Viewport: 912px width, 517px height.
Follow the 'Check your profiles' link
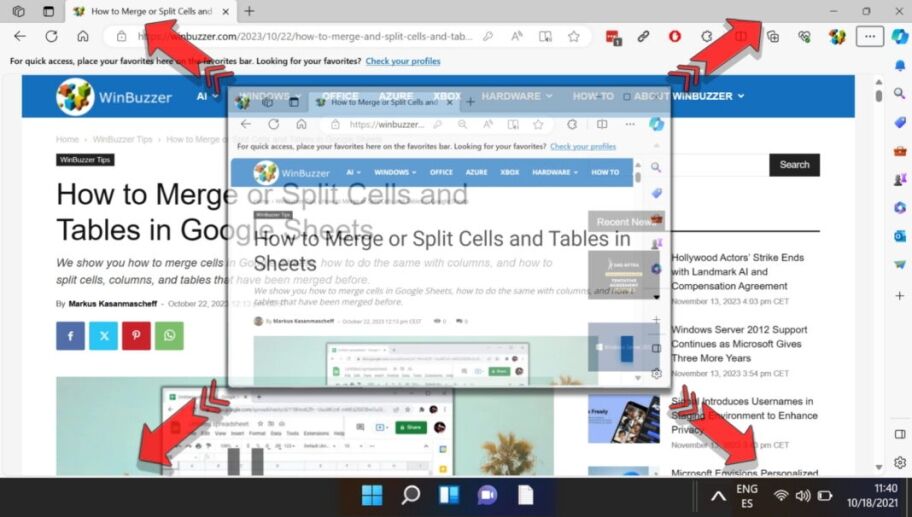coord(402,60)
